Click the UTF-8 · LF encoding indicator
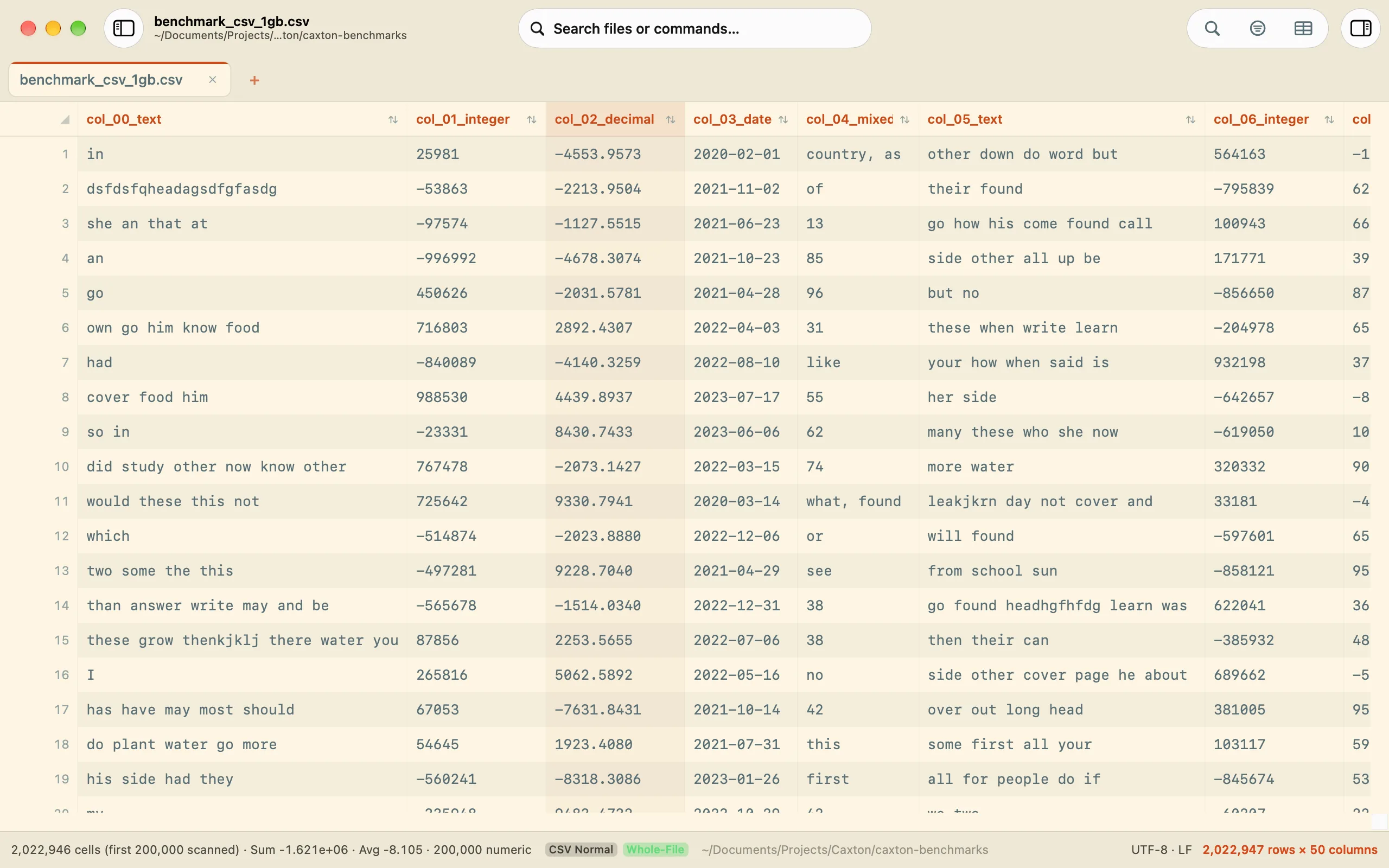Screen dimensions: 1389x868 tap(1161, 850)
